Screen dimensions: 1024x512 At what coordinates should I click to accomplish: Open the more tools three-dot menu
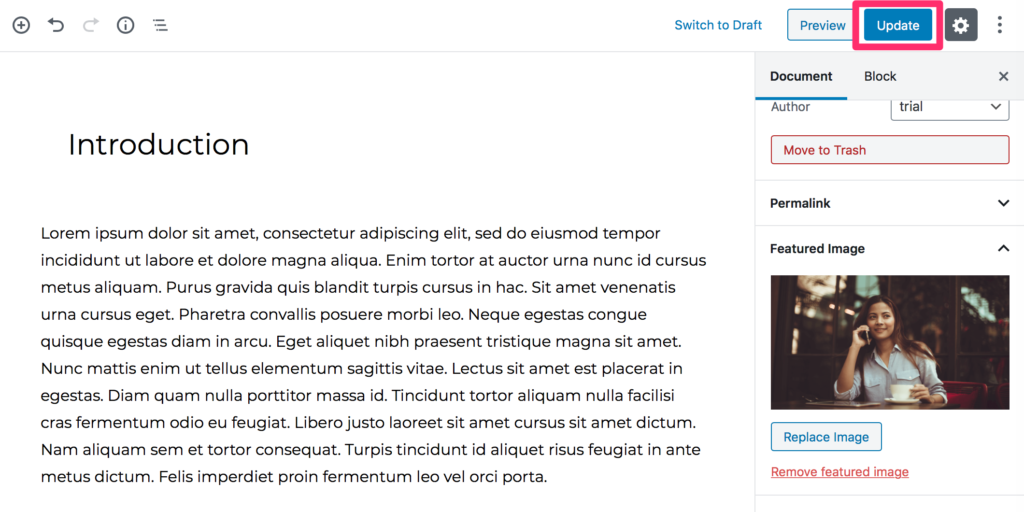click(x=1000, y=25)
